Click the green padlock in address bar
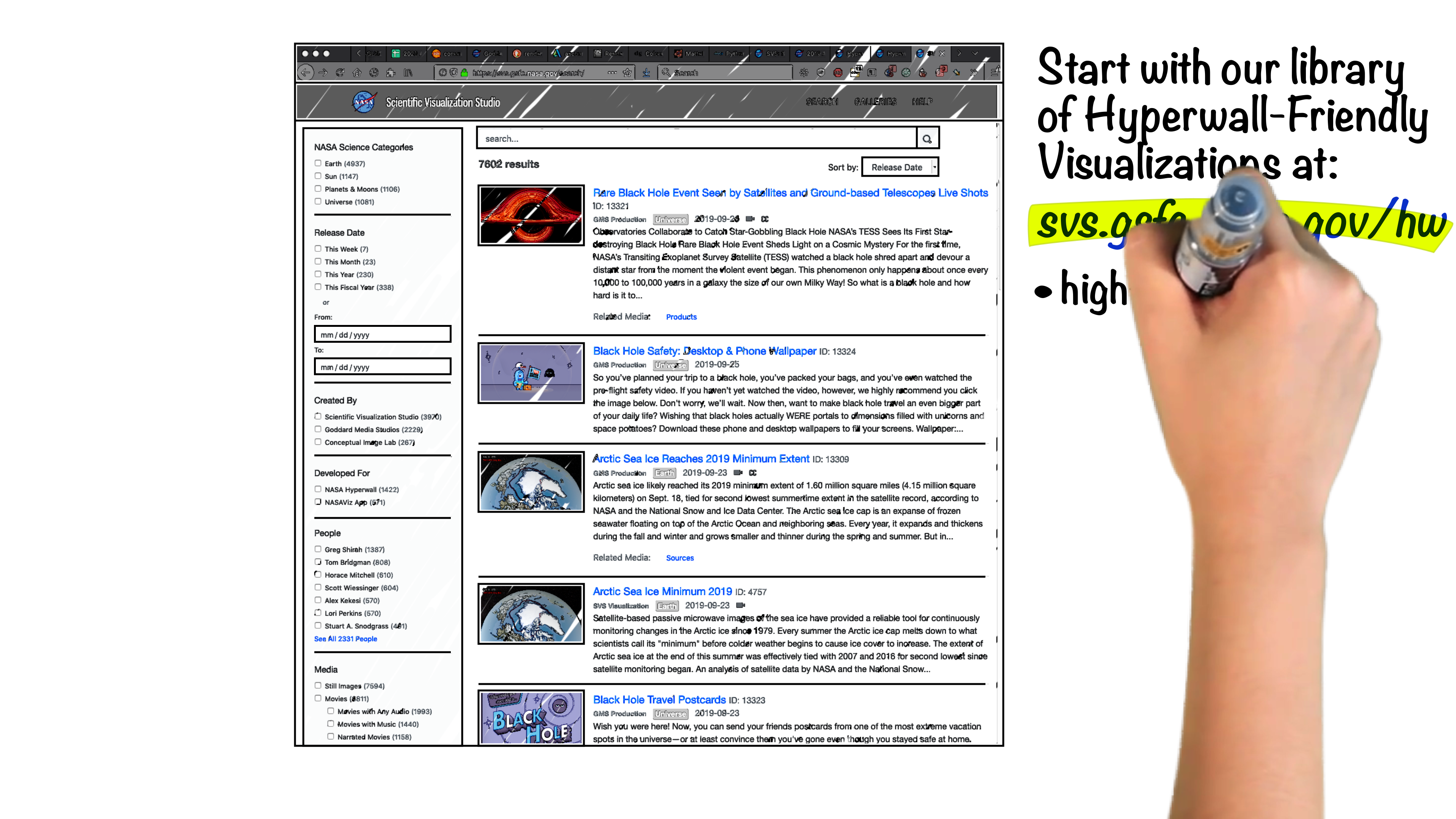The image size is (1456, 819). (464, 72)
